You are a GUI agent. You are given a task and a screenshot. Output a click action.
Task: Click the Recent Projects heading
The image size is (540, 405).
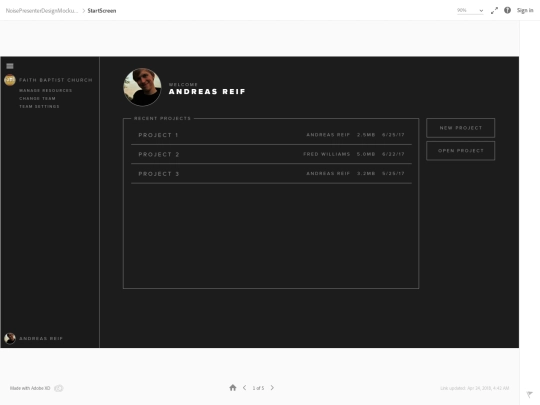pos(162,118)
